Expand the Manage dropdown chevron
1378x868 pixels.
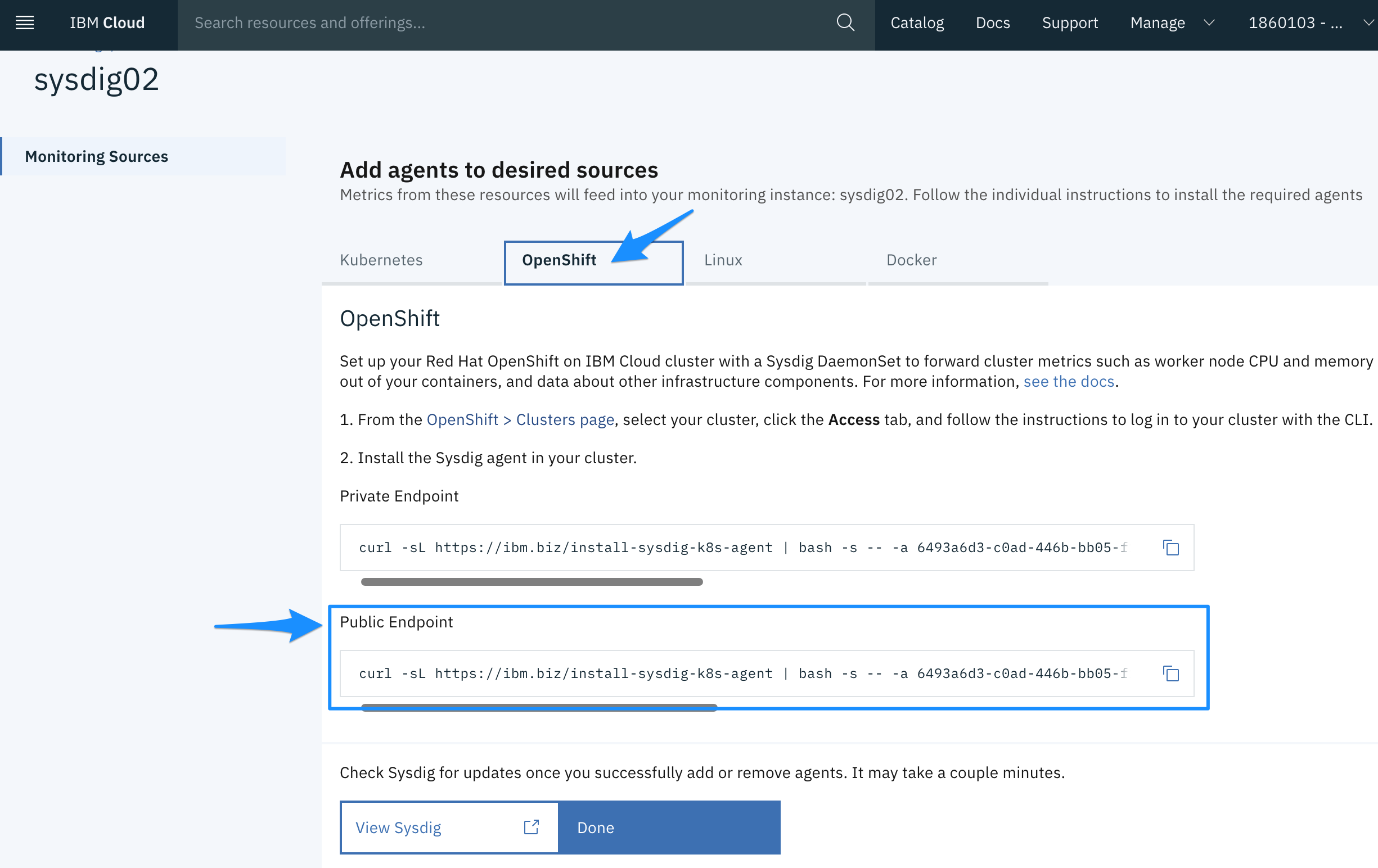coord(1209,23)
